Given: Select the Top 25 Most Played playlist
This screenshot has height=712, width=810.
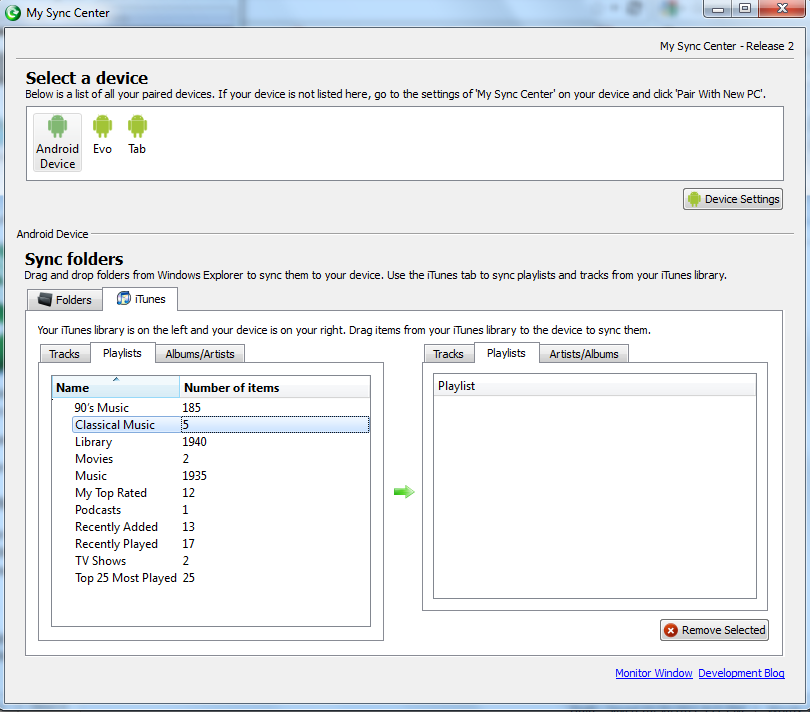Looking at the screenshot, I should [x=126, y=577].
